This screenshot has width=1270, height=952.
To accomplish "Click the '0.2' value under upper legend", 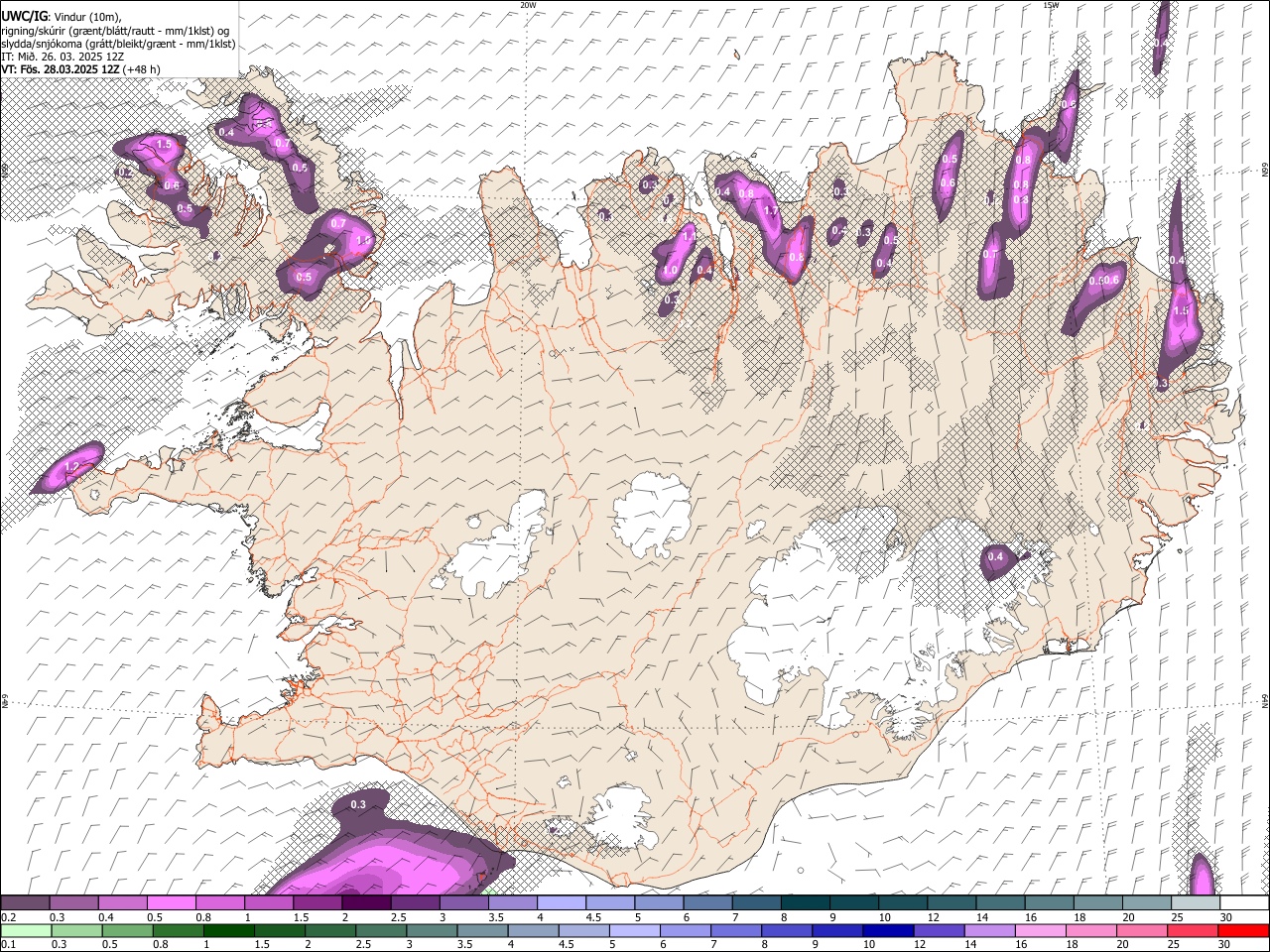I will [8, 917].
